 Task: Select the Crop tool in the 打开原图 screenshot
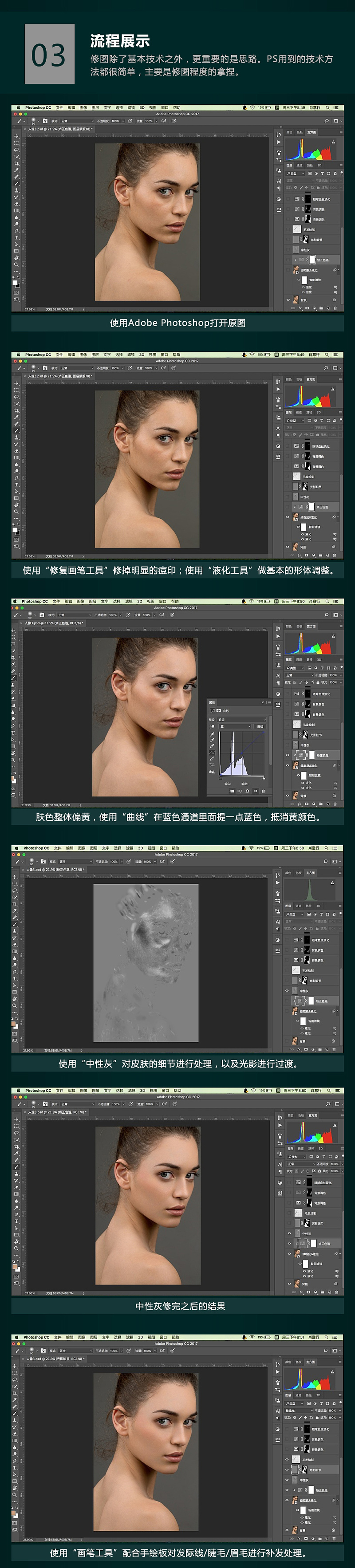(x=16, y=164)
